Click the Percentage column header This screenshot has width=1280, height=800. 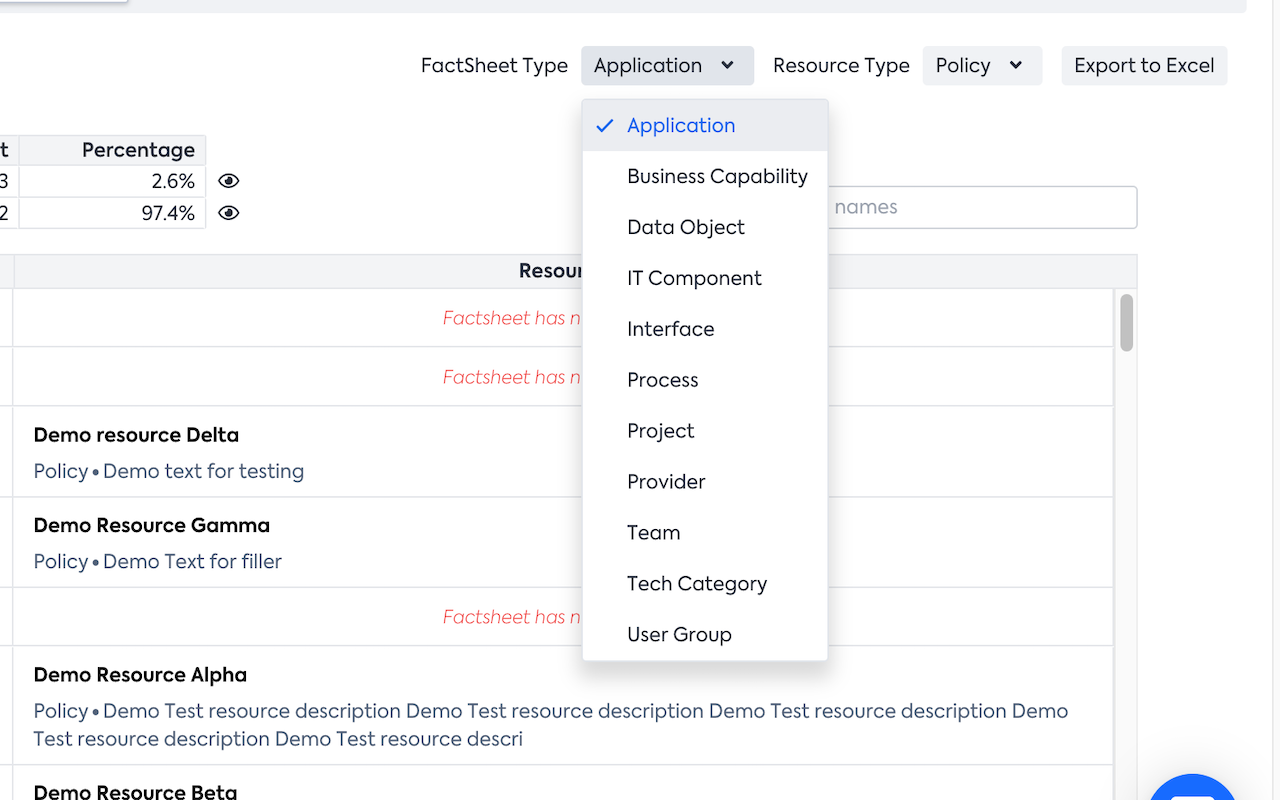coord(112,150)
